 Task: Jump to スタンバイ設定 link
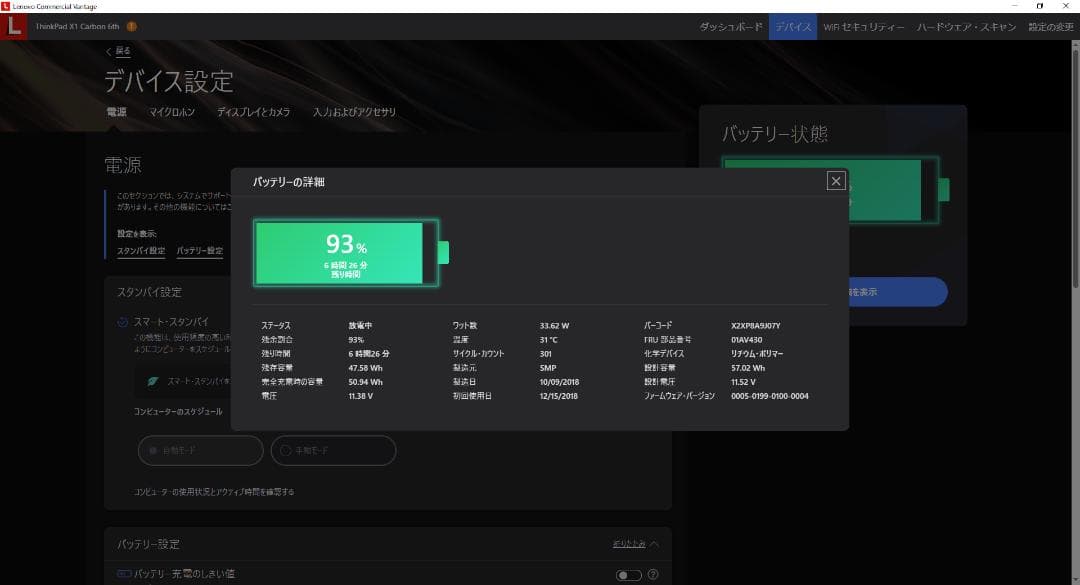click(141, 251)
